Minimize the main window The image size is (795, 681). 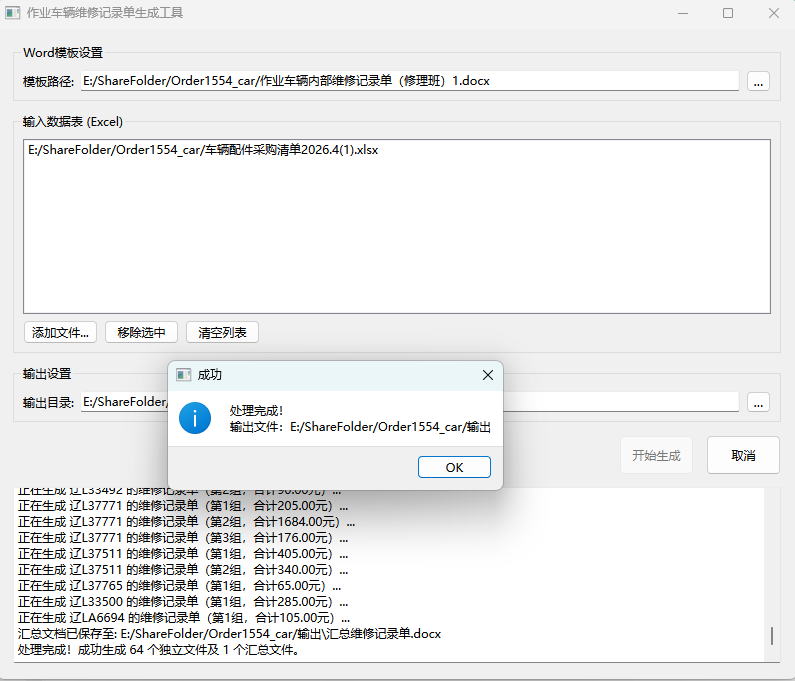pyautogui.click(x=683, y=13)
